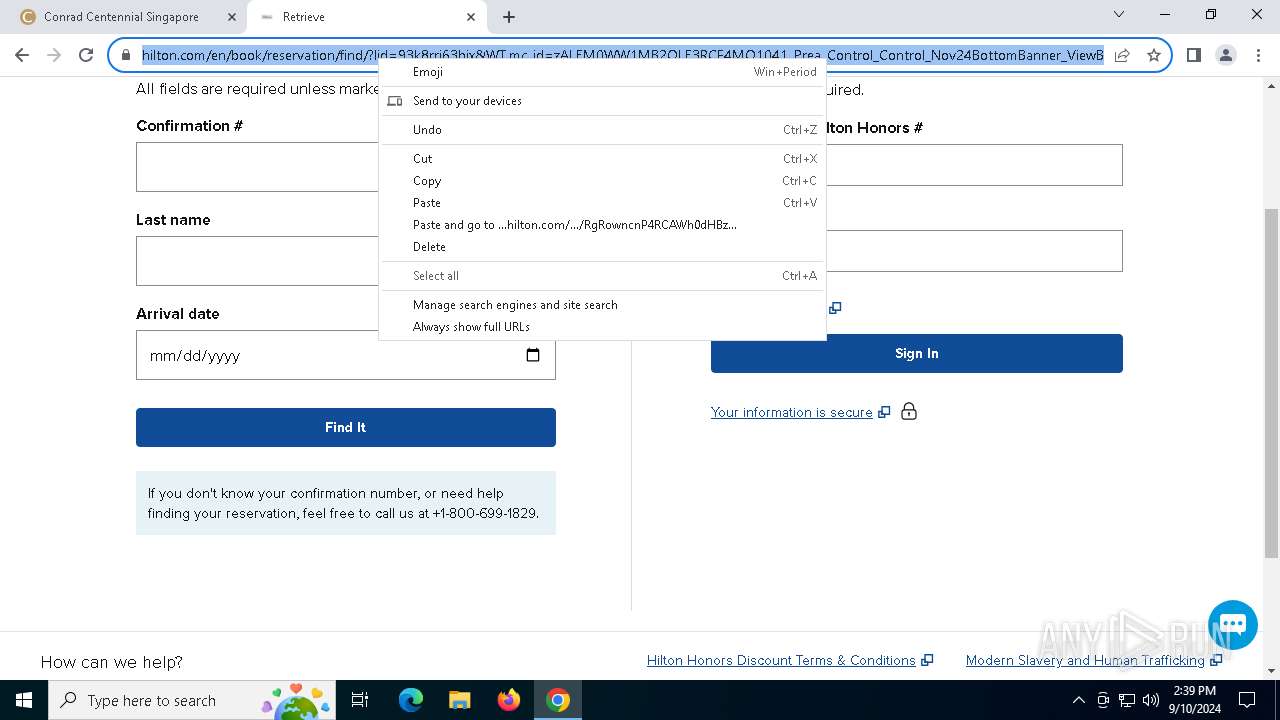The width and height of the screenshot is (1280, 720).
Task: Select Delete from the context menu
Action: pos(602,247)
